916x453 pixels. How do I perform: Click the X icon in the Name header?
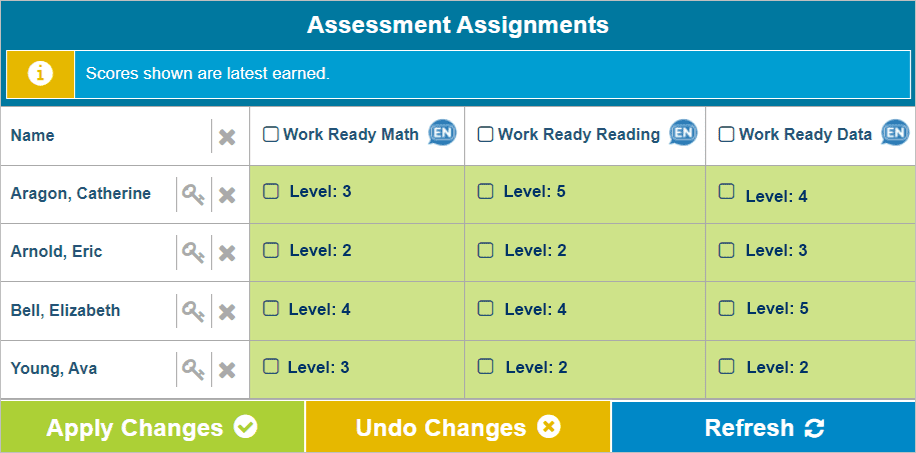click(227, 137)
